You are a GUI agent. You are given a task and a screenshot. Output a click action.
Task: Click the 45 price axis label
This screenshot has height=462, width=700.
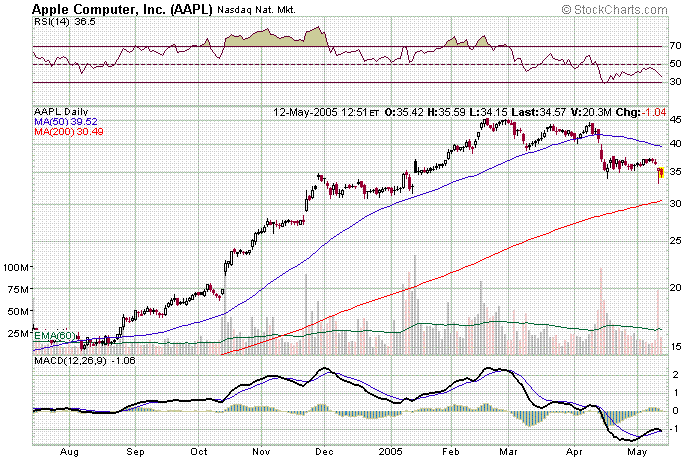coord(675,120)
